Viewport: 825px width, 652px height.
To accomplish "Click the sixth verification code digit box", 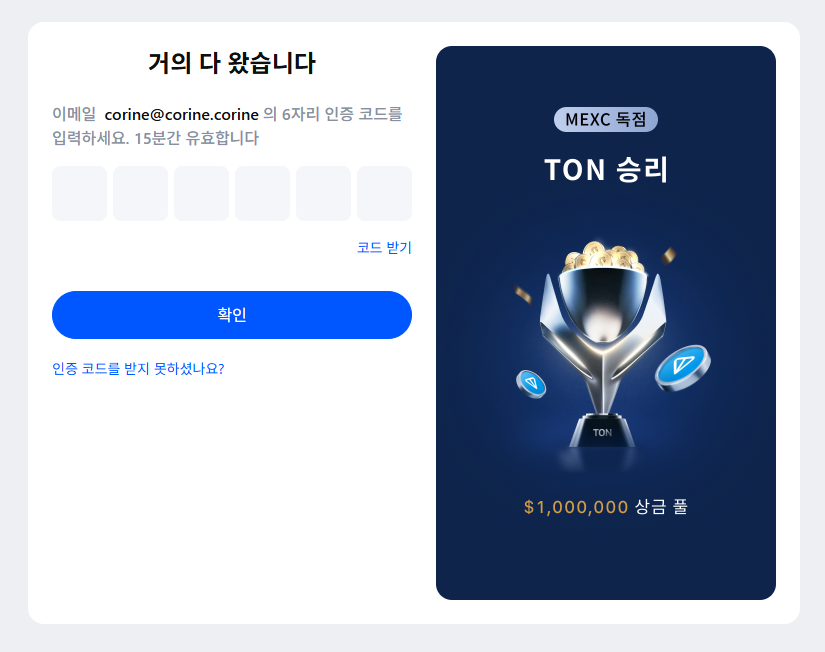I will tap(385, 194).
